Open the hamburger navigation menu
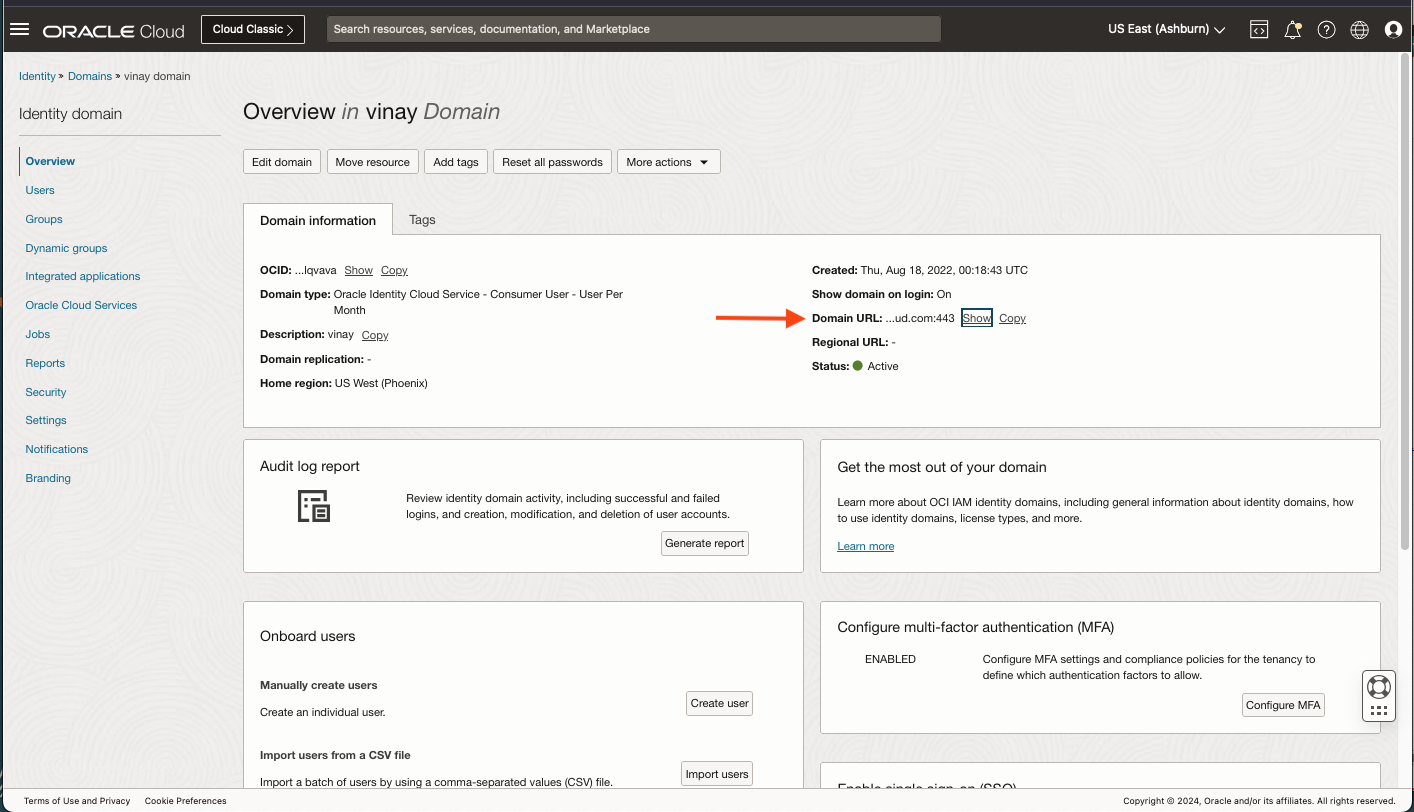This screenshot has height=812, width=1414. click(19, 29)
